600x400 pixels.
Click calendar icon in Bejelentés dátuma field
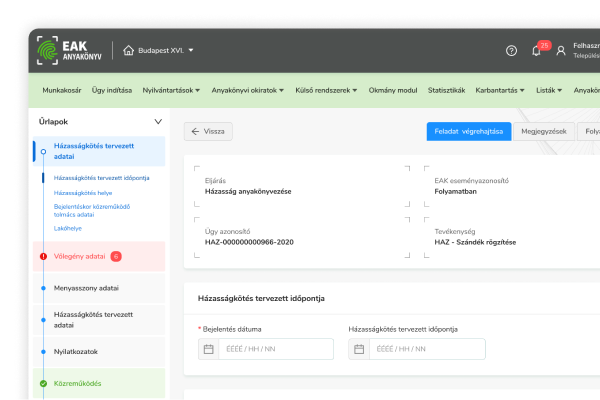pyautogui.click(x=209, y=349)
